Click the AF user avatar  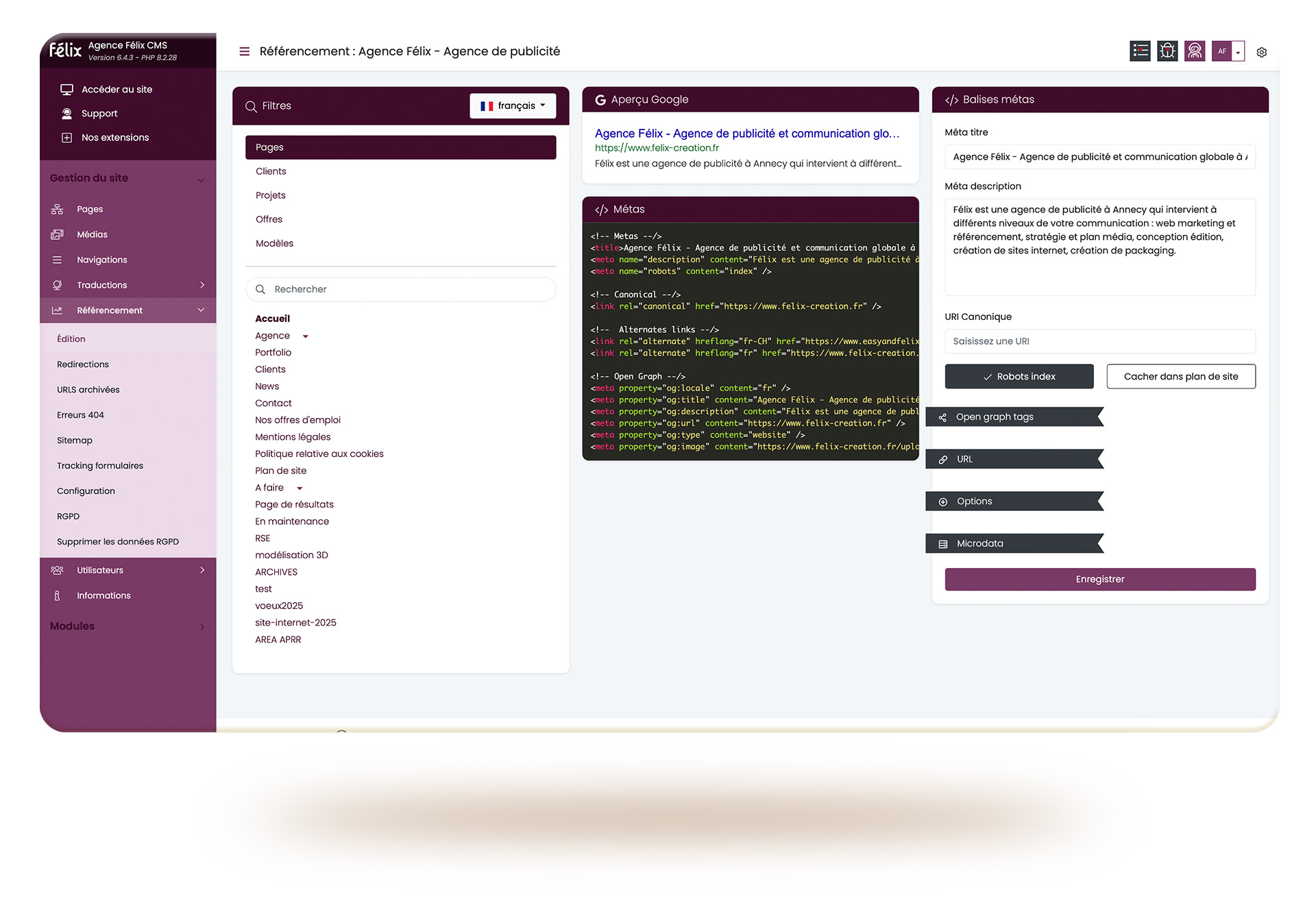point(1221,51)
